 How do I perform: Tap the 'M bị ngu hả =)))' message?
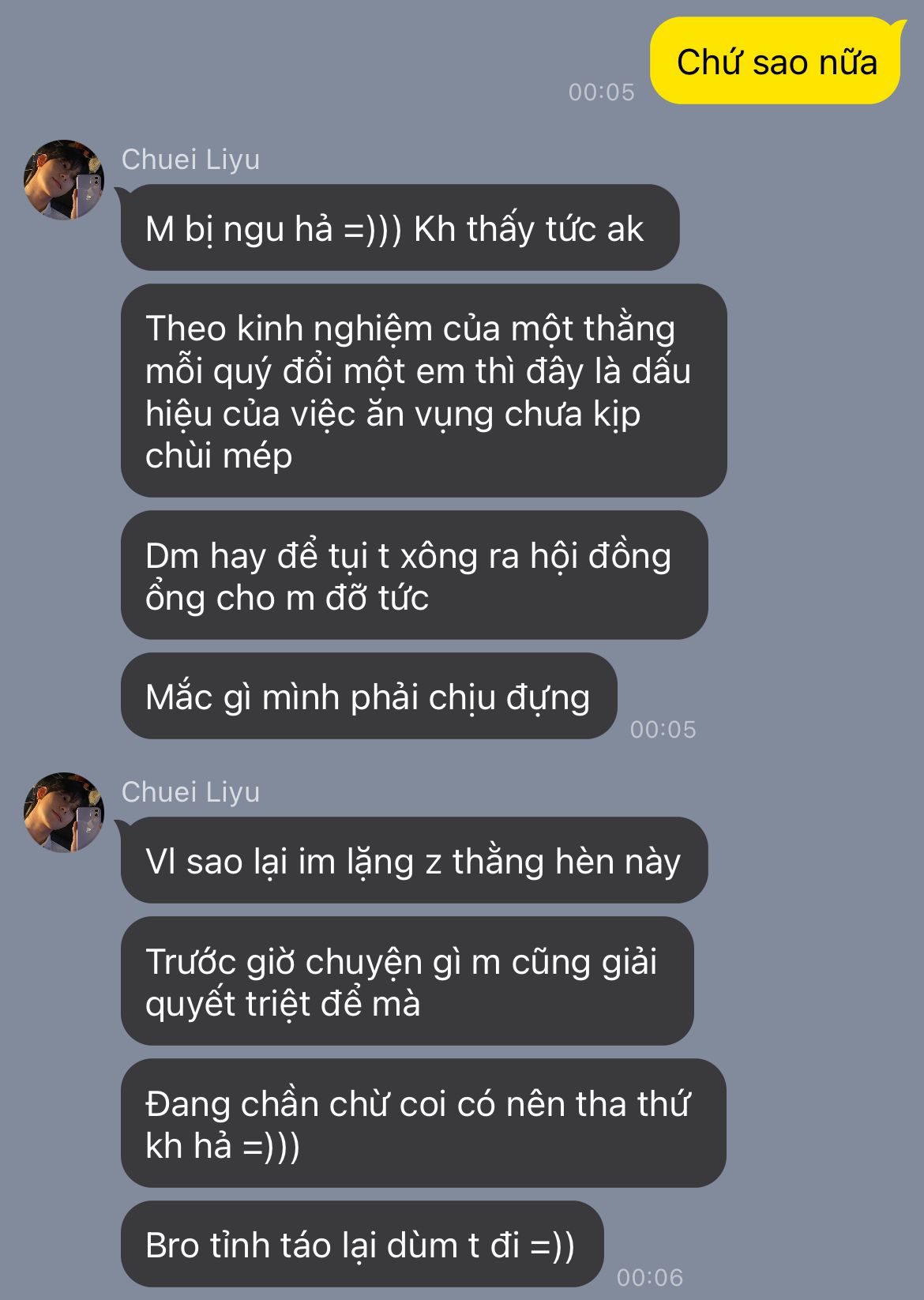coord(400,228)
